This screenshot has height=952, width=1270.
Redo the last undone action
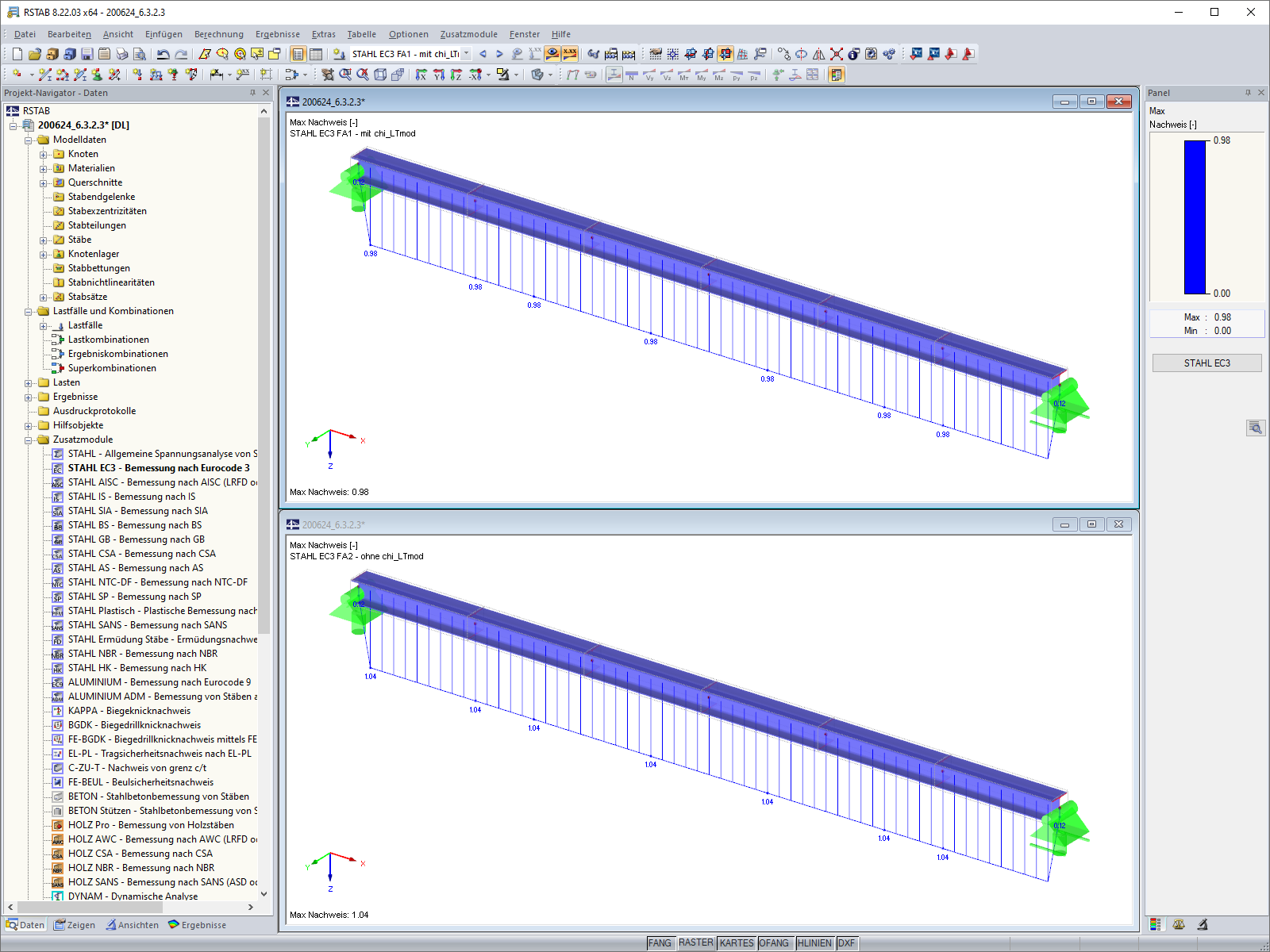coord(181,54)
